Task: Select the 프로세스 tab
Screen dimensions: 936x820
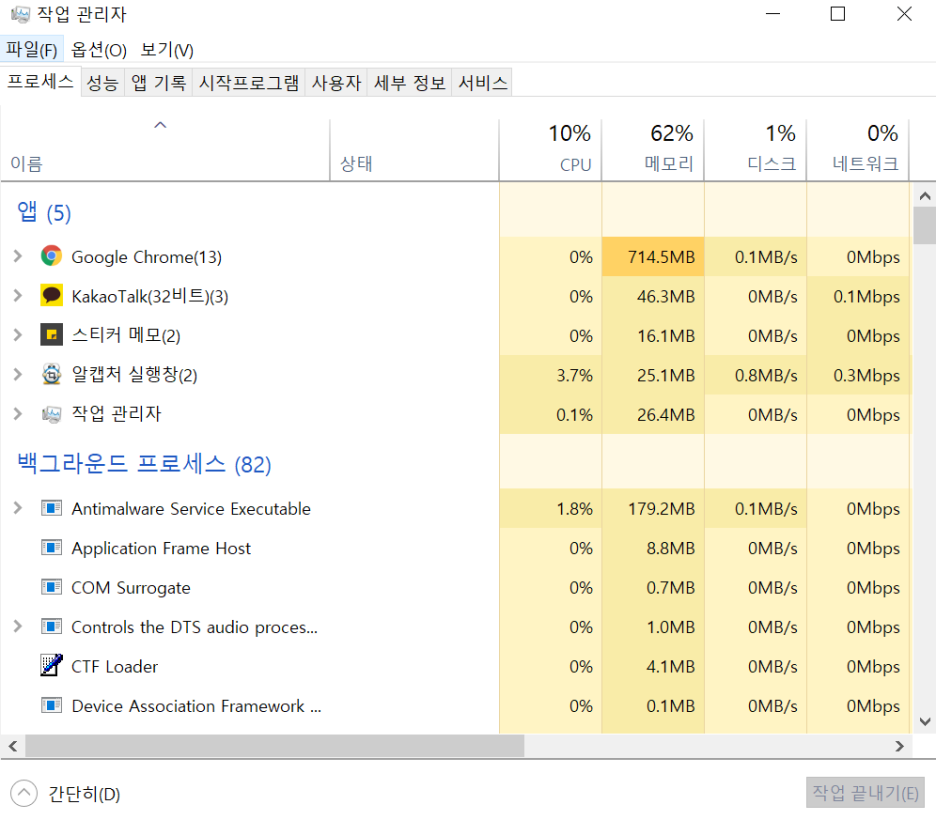Action: pos(40,81)
